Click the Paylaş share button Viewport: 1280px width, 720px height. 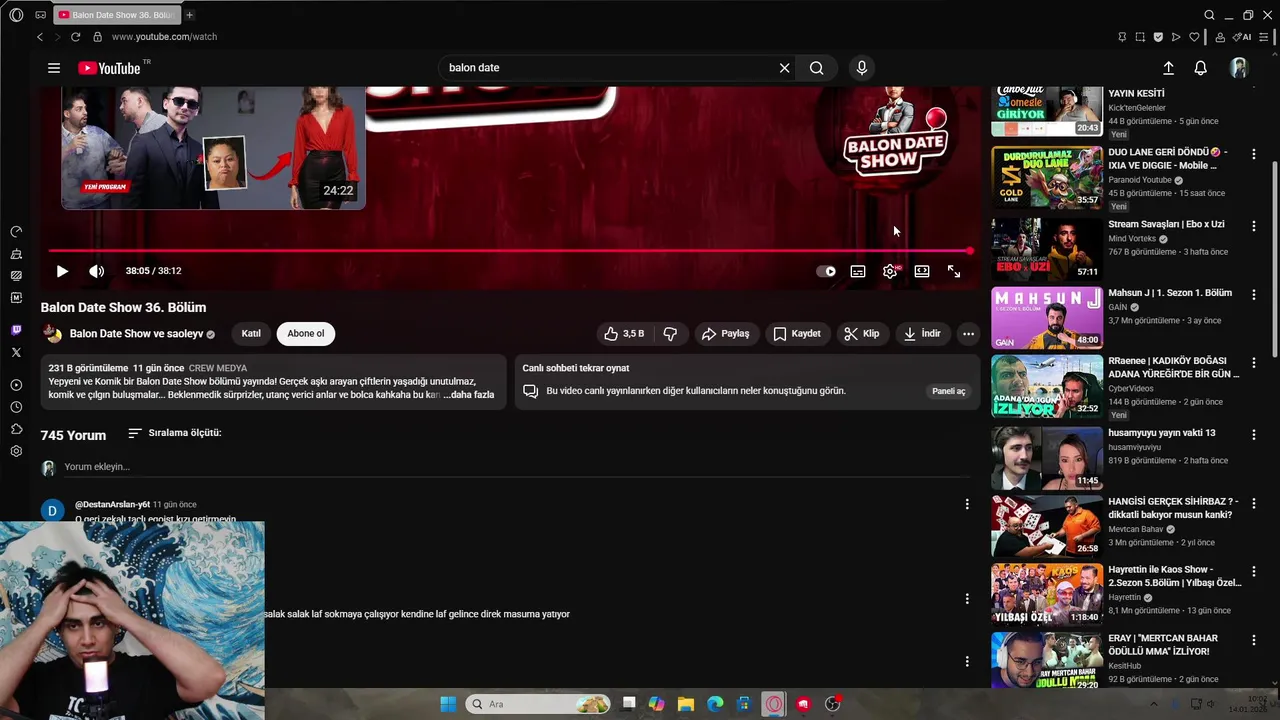coord(725,334)
